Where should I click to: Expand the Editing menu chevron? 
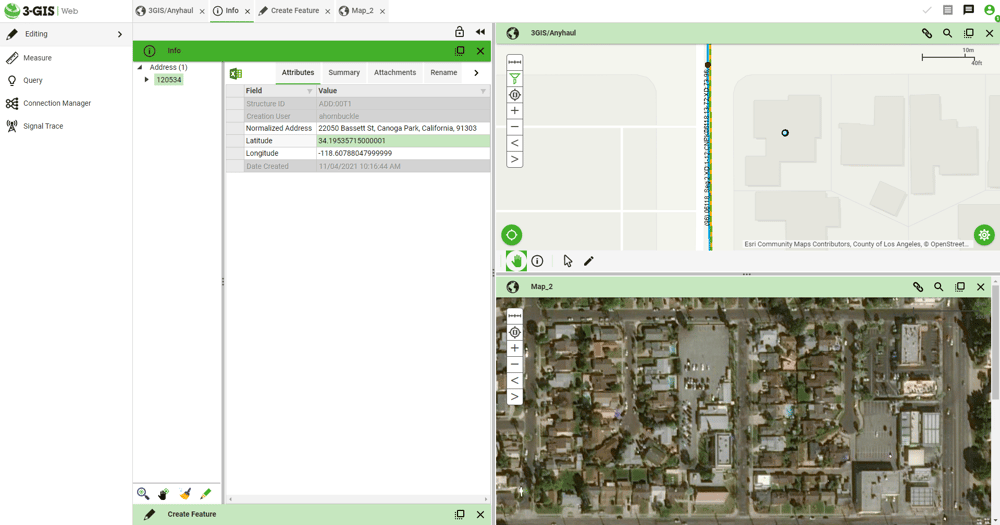[x=120, y=34]
